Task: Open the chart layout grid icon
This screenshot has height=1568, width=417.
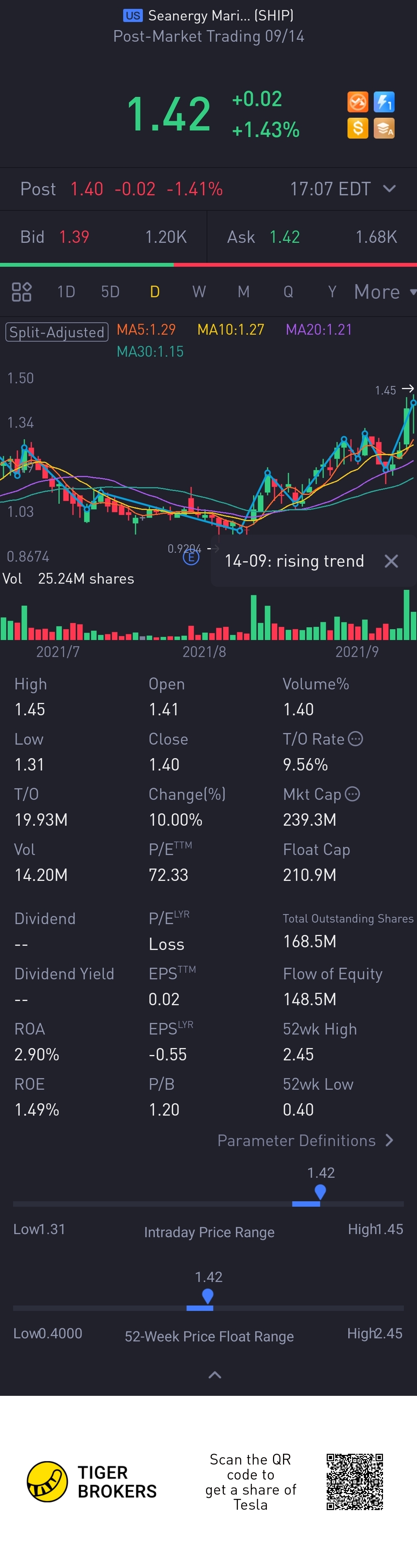Action: tap(21, 292)
